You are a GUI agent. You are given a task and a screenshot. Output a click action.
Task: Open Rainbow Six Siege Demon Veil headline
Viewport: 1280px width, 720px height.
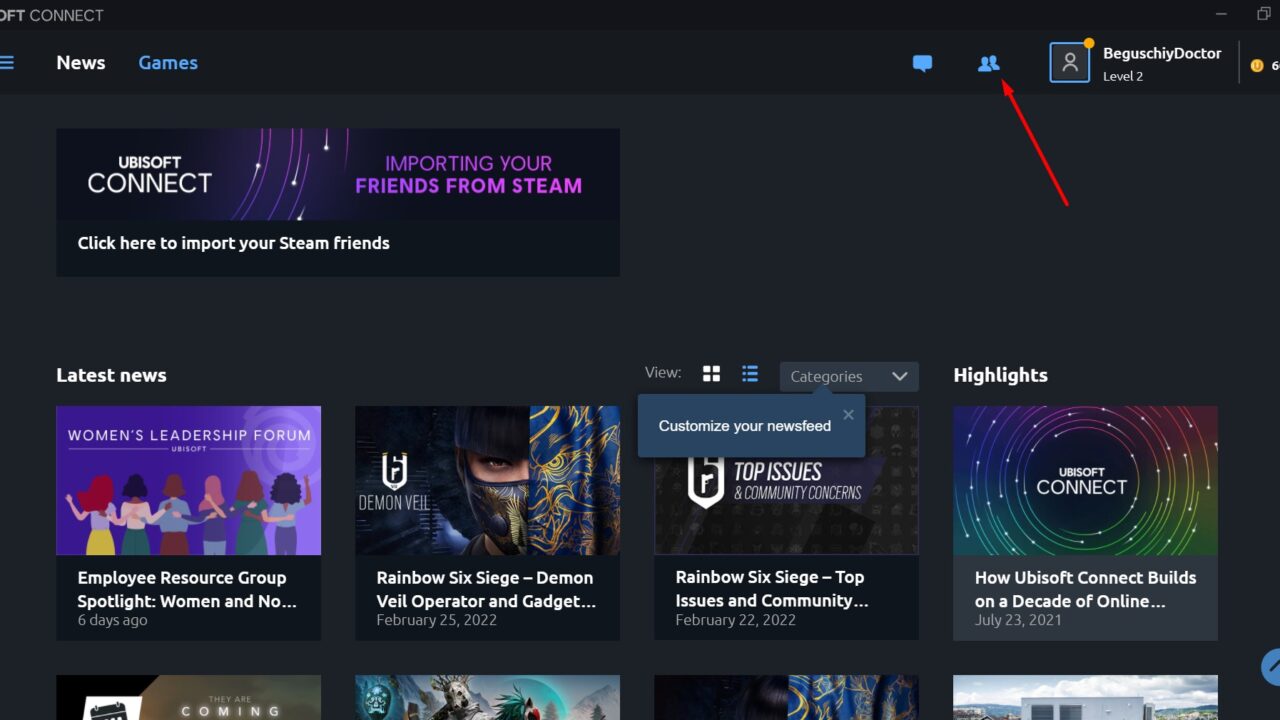486,589
